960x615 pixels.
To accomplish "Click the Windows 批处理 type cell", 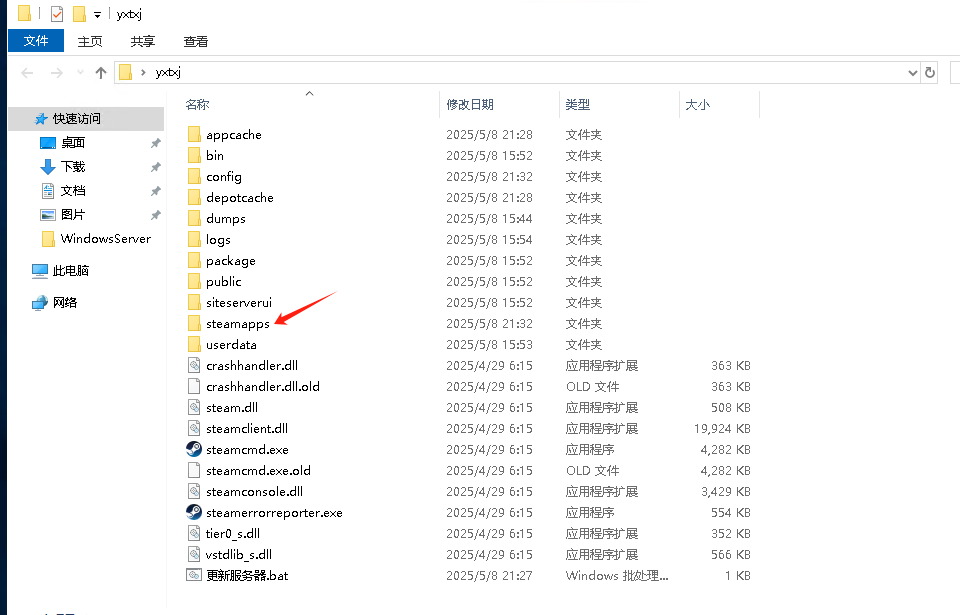I will (617, 576).
